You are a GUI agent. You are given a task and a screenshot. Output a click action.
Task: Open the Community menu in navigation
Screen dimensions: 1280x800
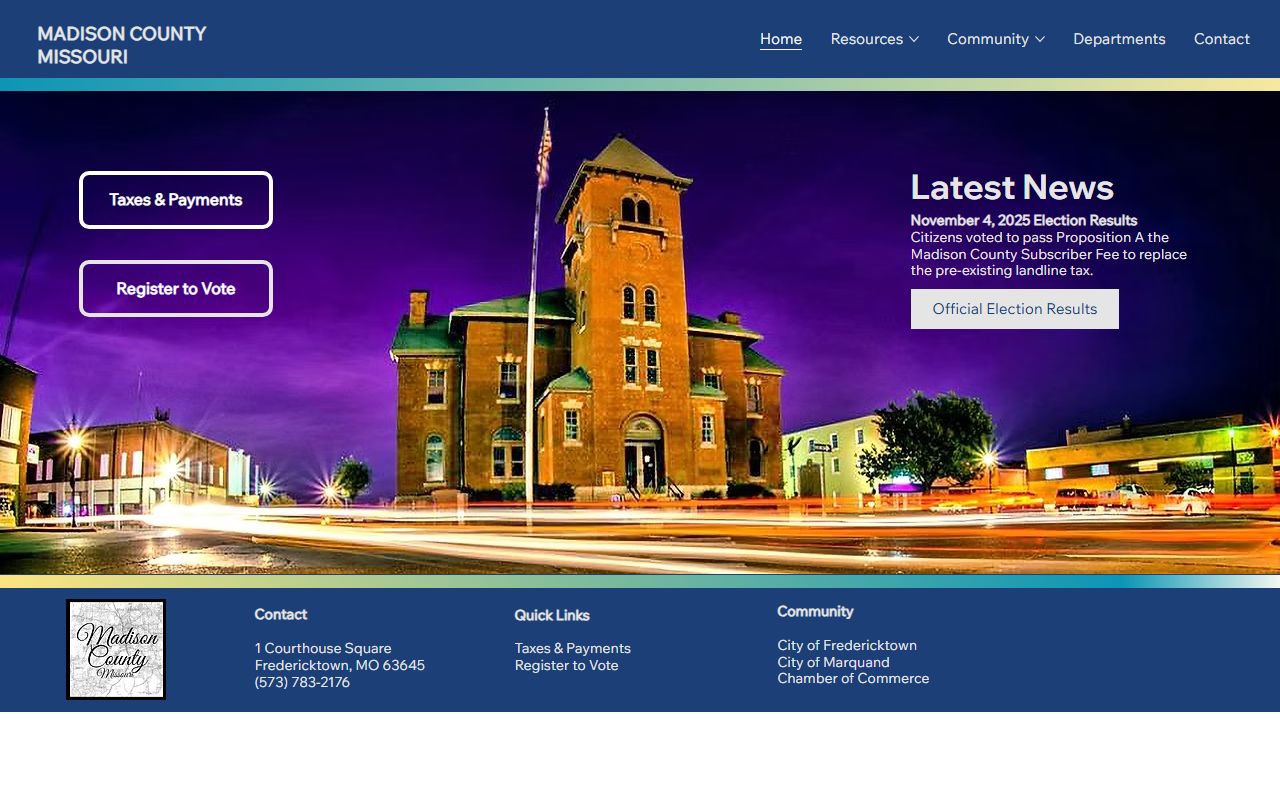[x=988, y=39]
